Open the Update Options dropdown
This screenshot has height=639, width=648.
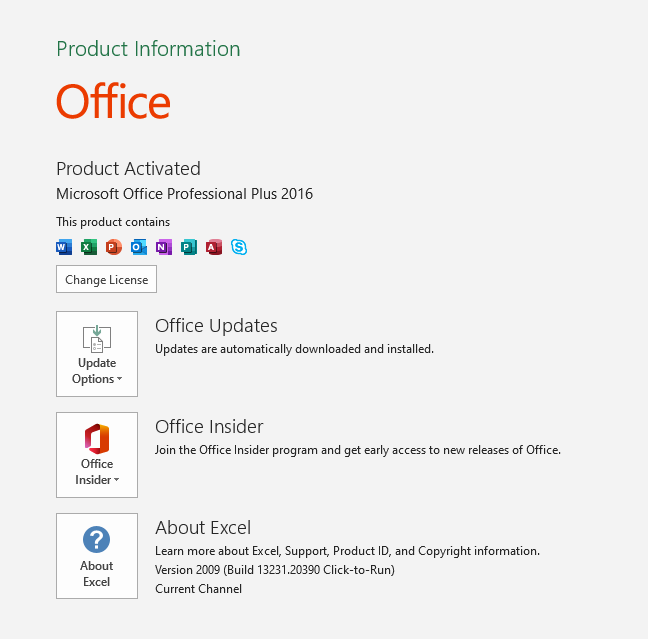[97, 354]
